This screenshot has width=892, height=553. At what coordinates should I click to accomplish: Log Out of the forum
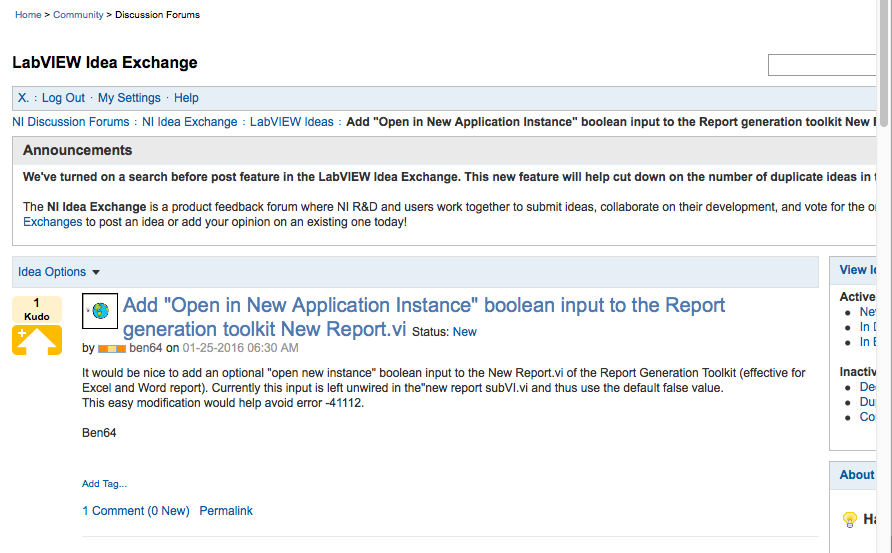[63, 98]
